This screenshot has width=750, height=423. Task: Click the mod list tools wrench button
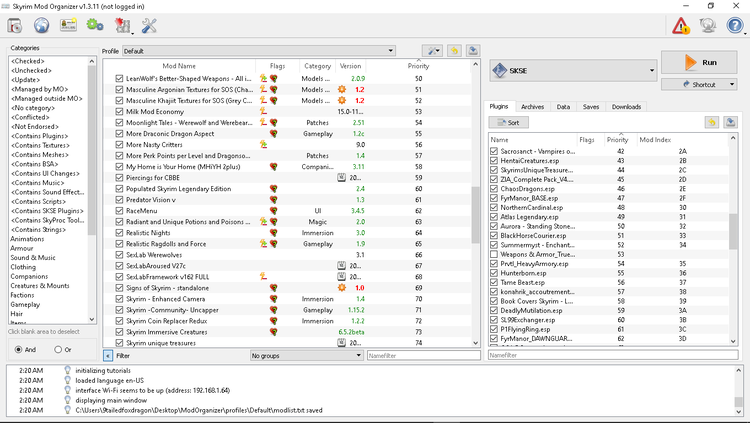click(x=432, y=51)
